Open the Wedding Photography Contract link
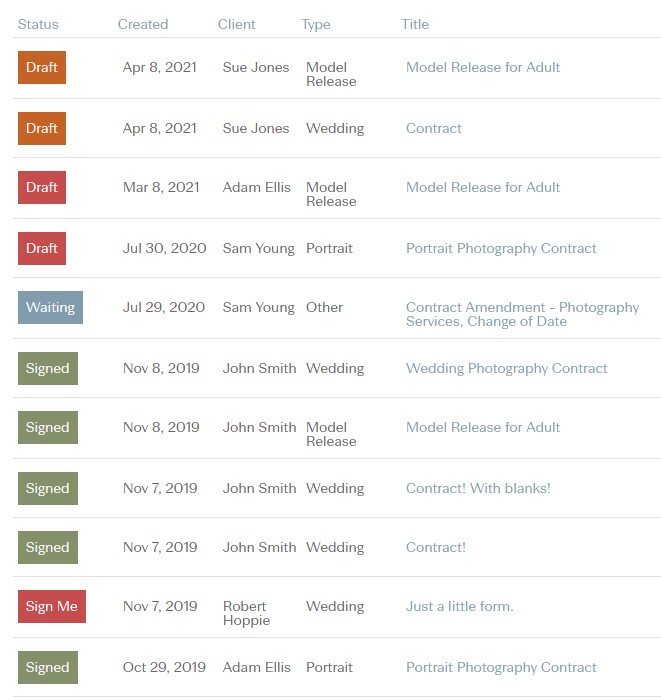The height and width of the screenshot is (700, 661). 507,369
